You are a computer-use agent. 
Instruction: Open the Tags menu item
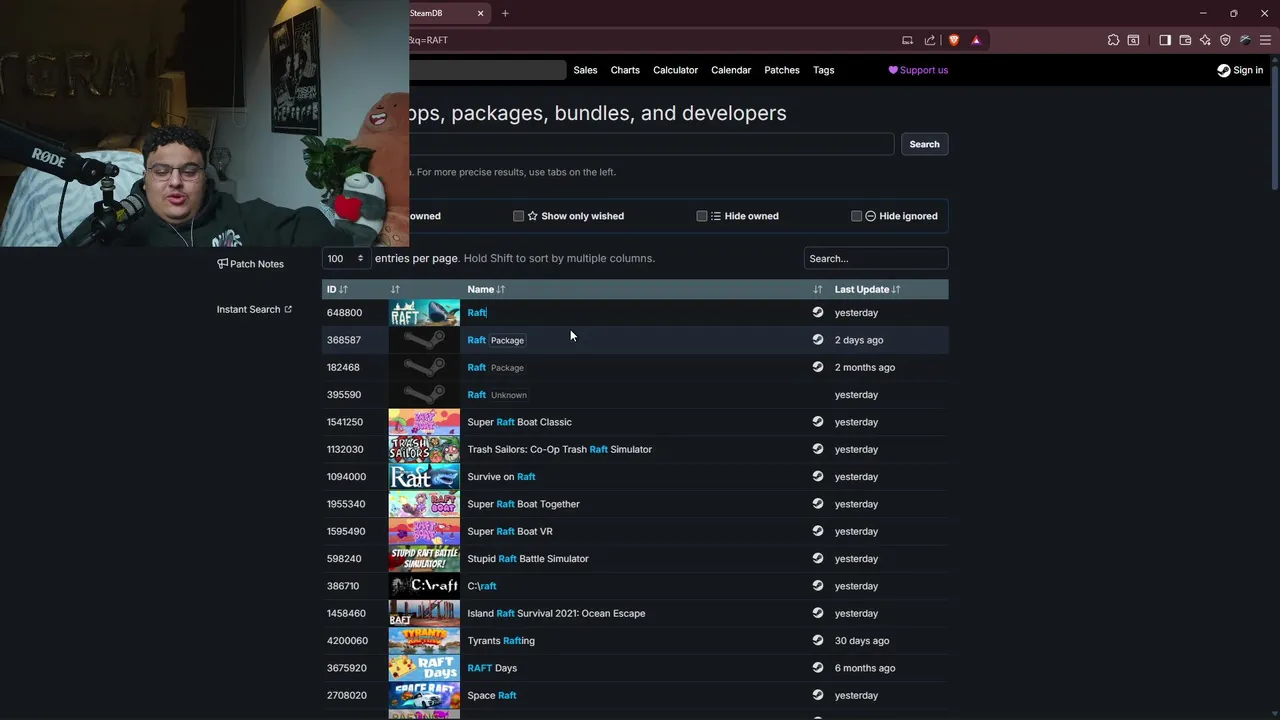coord(823,70)
